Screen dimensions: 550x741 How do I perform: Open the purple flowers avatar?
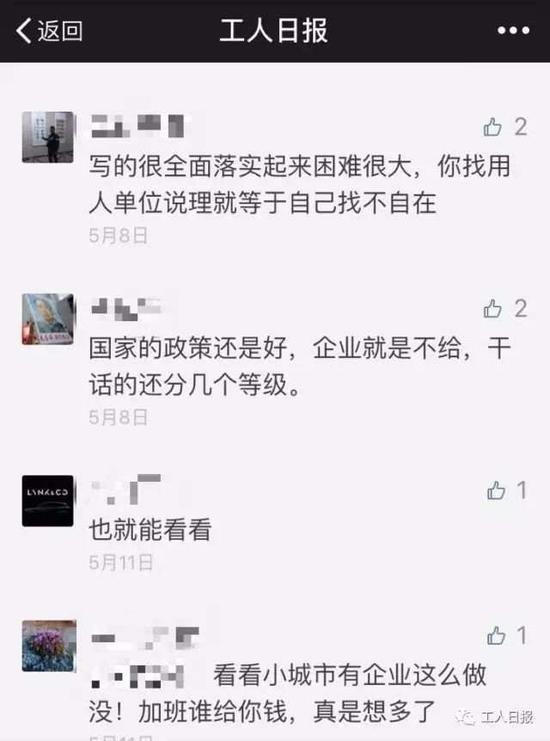point(49,646)
